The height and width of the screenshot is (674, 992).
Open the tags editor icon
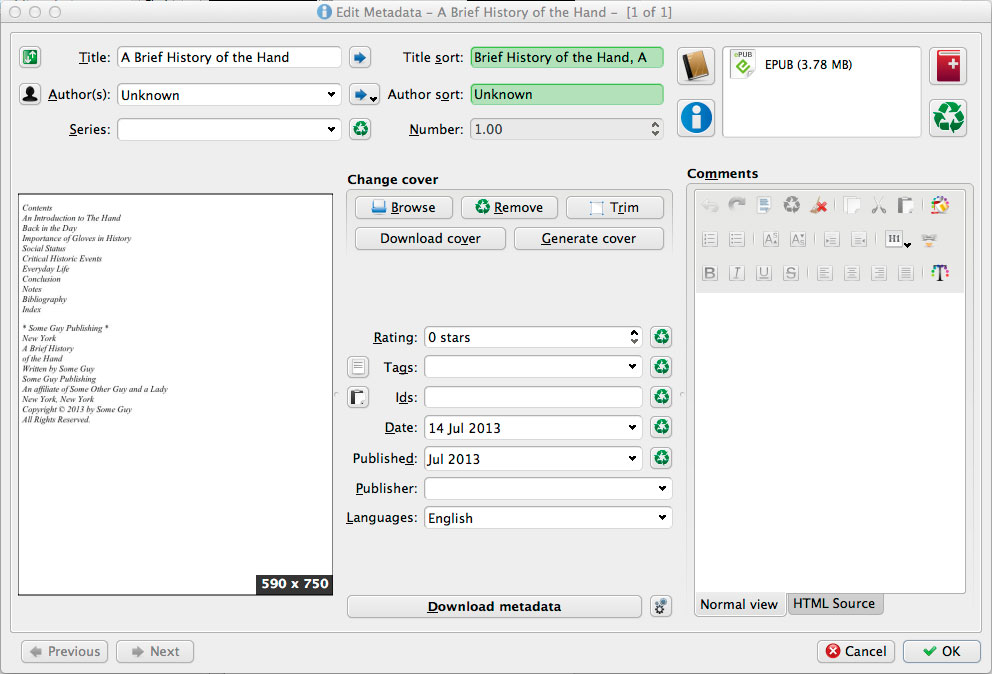click(358, 366)
